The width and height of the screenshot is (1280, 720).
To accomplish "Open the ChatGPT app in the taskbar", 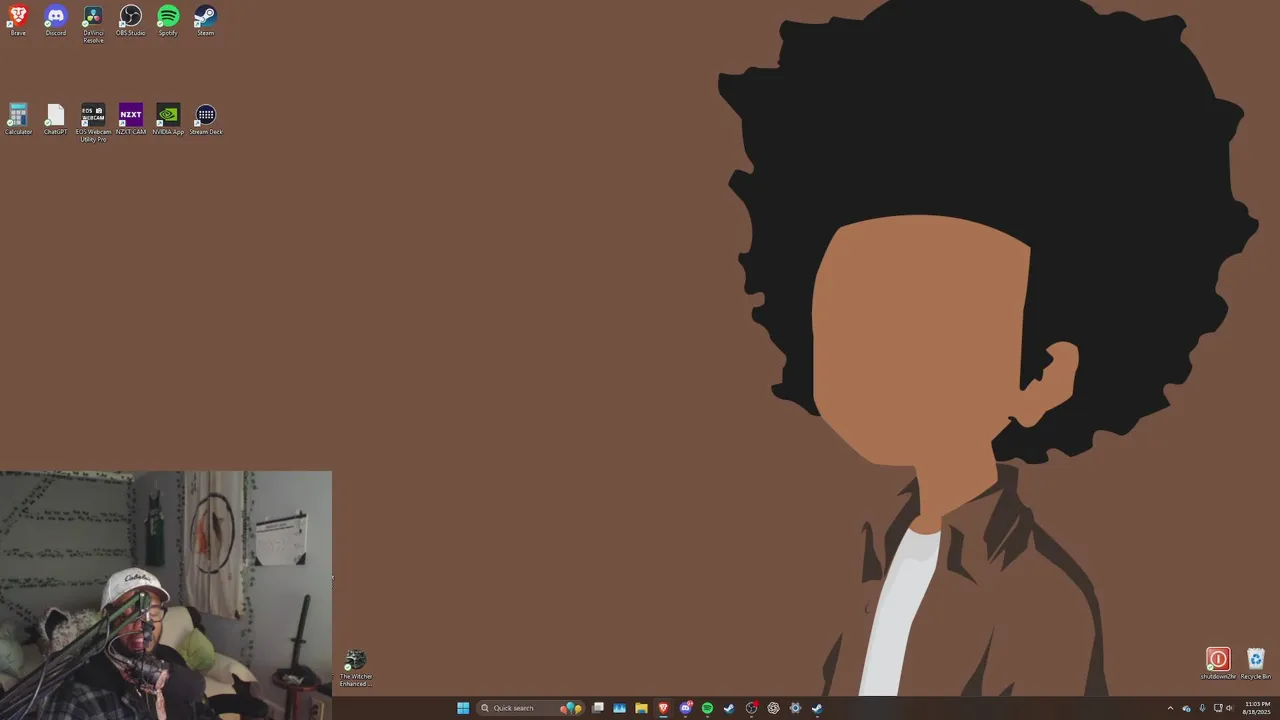I will tap(773, 708).
